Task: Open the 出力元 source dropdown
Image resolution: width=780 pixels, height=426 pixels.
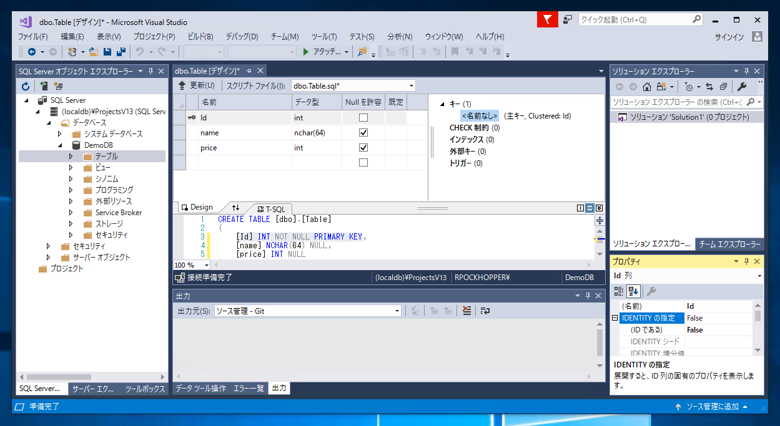Action: [396, 311]
